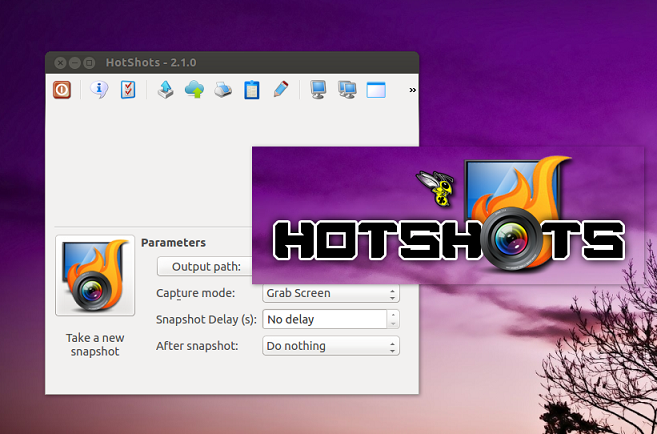Open the After snapshot Do nothing dropdown
Image resolution: width=657 pixels, height=434 pixels.
331,346
